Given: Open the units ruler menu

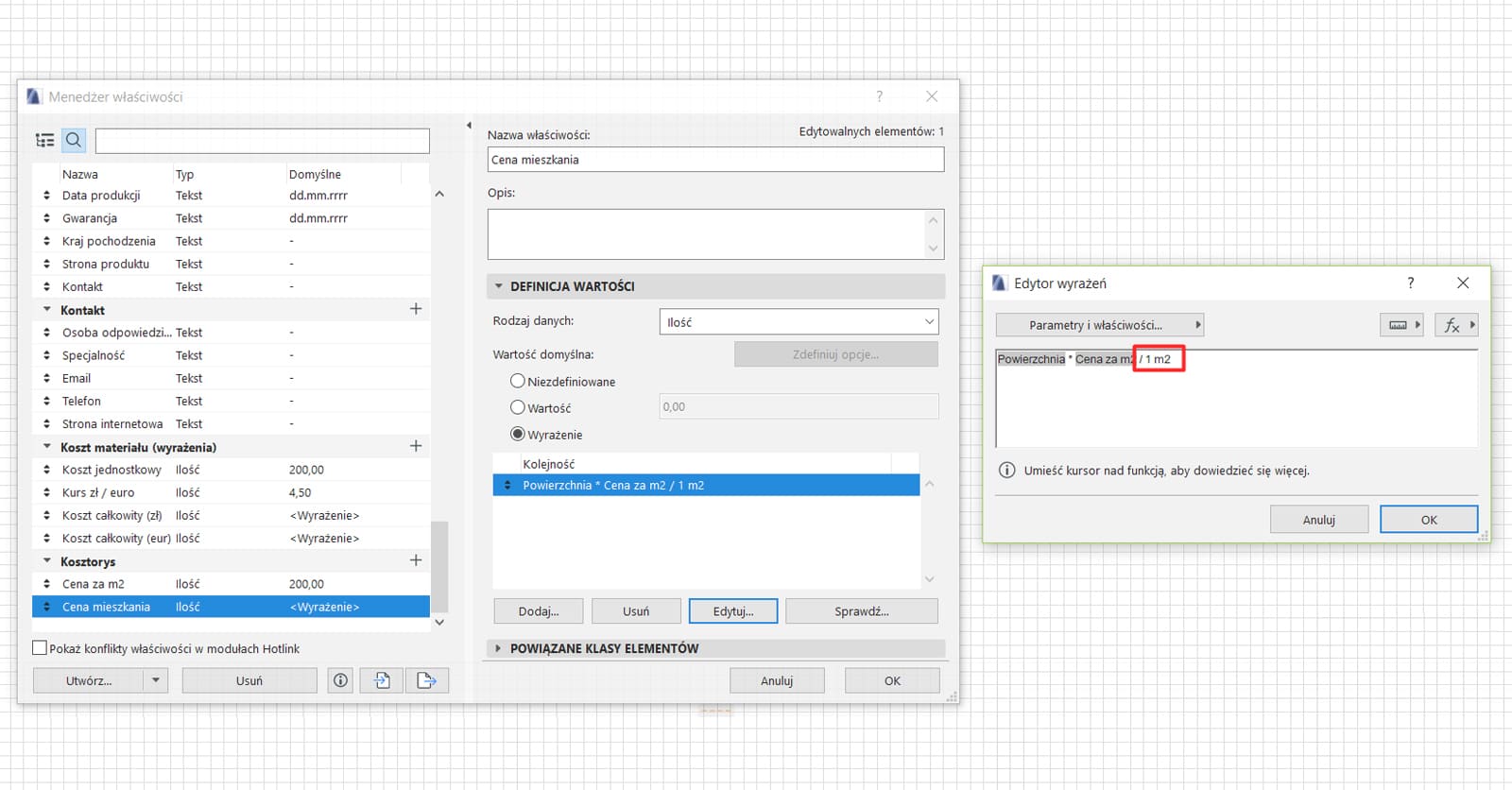Looking at the screenshot, I should pyautogui.click(x=1403, y=325).
